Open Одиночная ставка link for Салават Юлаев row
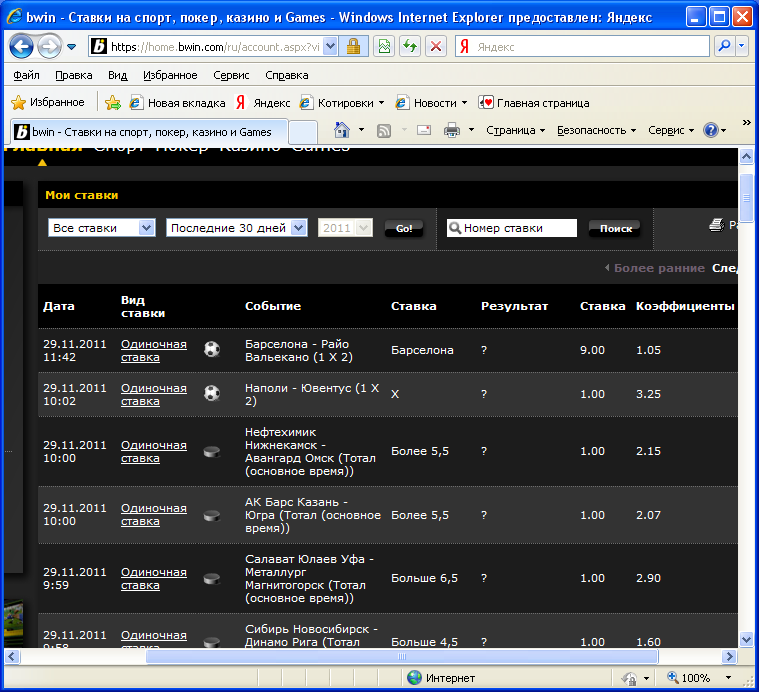This screenshot has width=759, height=692. click(x=153, y=579)
